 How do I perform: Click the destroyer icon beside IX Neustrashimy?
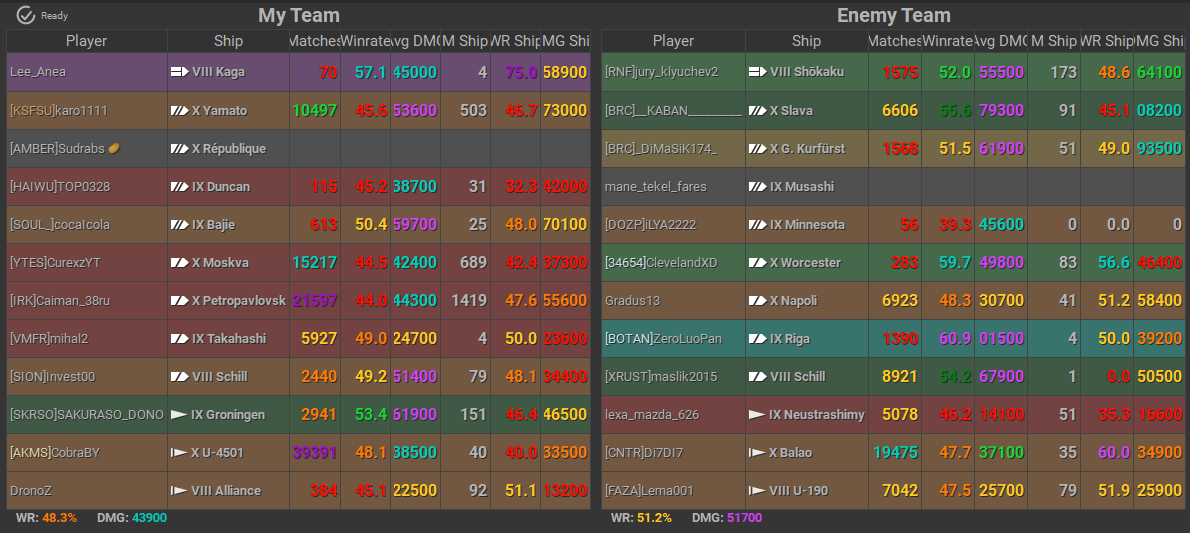757,414
